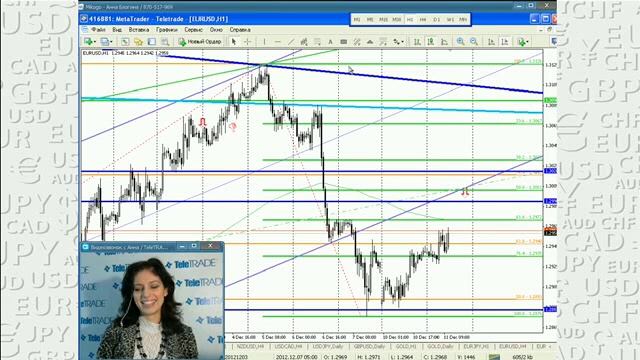The image size is (640, 360).
Task: Pick the horizontal line drawing tool
Action: click(278, 42)
